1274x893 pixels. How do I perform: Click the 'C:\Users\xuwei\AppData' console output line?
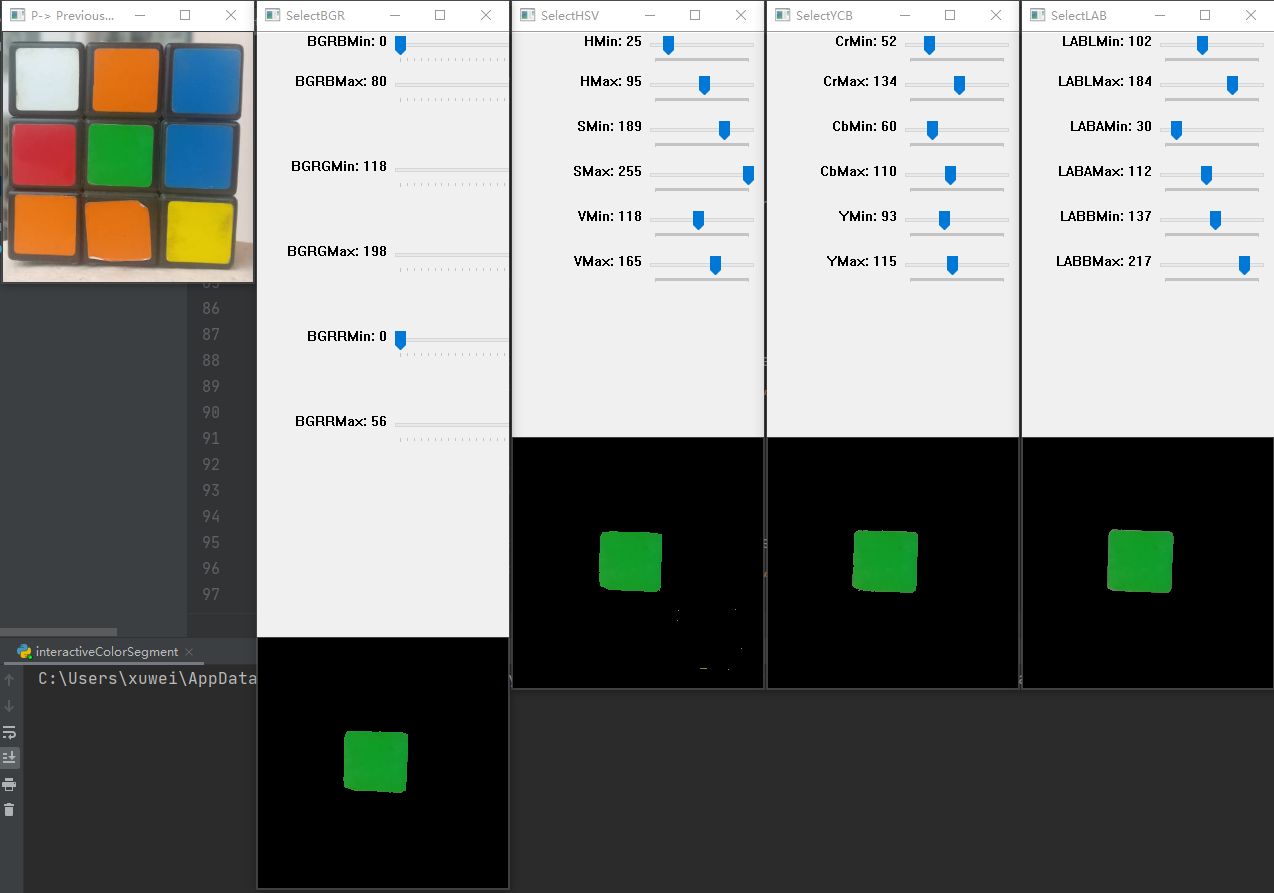click(147, 679)
